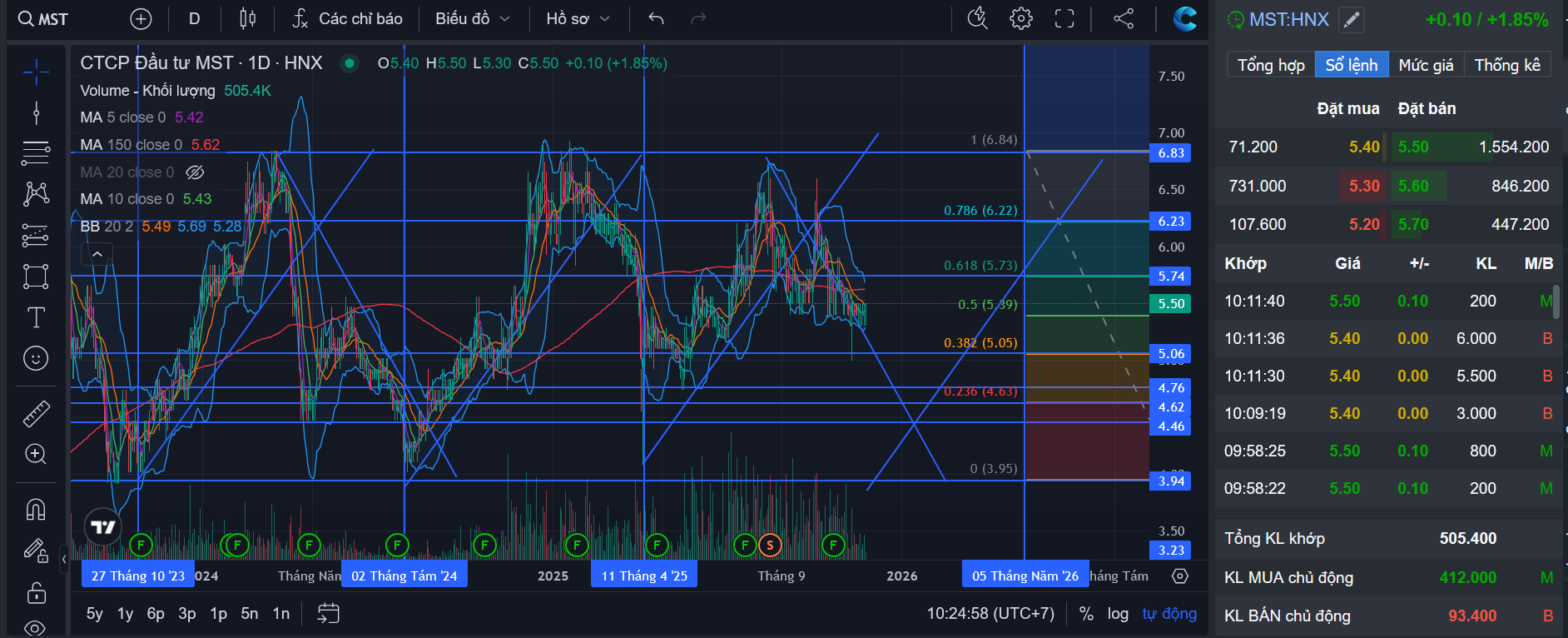The width and height of the screenshot is (1568, 638).
Task: Select the text annotation tool
Action: [36, 317]
